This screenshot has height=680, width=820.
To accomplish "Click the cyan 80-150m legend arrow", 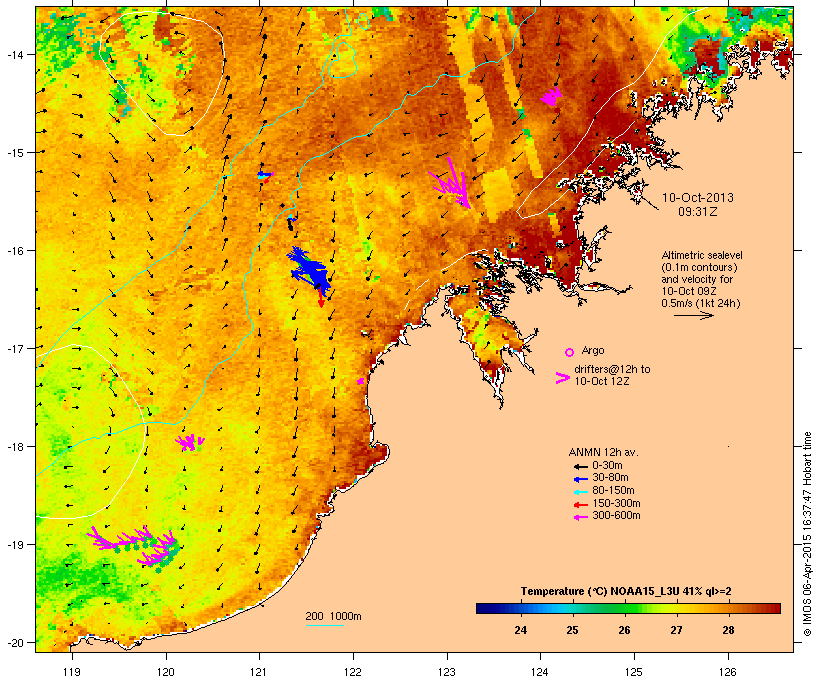I will 581,492.
